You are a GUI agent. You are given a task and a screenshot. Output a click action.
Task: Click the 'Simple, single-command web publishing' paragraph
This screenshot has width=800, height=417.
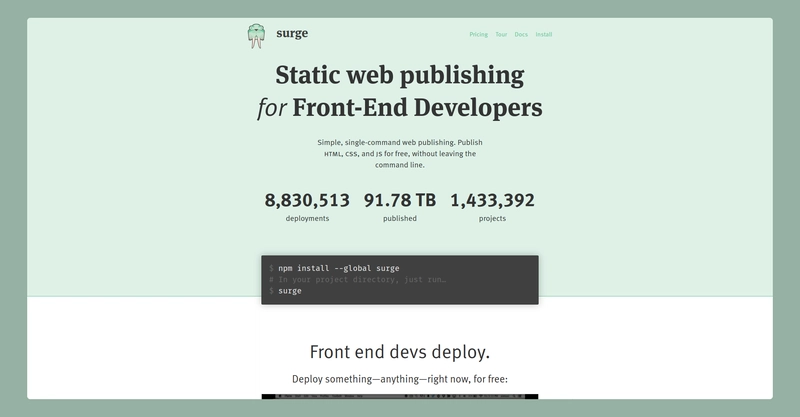click(x=399, y=154)
